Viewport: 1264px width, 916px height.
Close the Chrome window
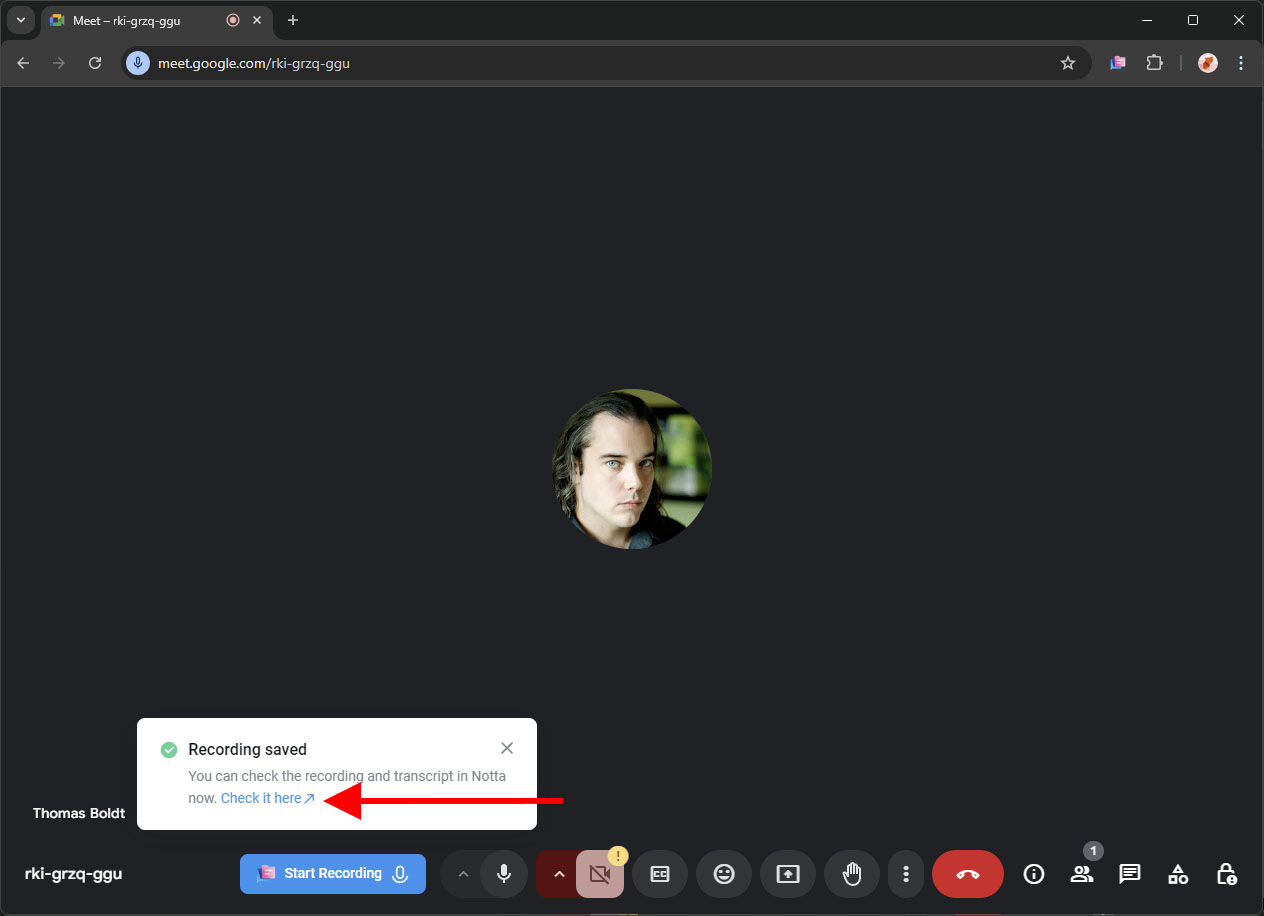(1239, 20)
